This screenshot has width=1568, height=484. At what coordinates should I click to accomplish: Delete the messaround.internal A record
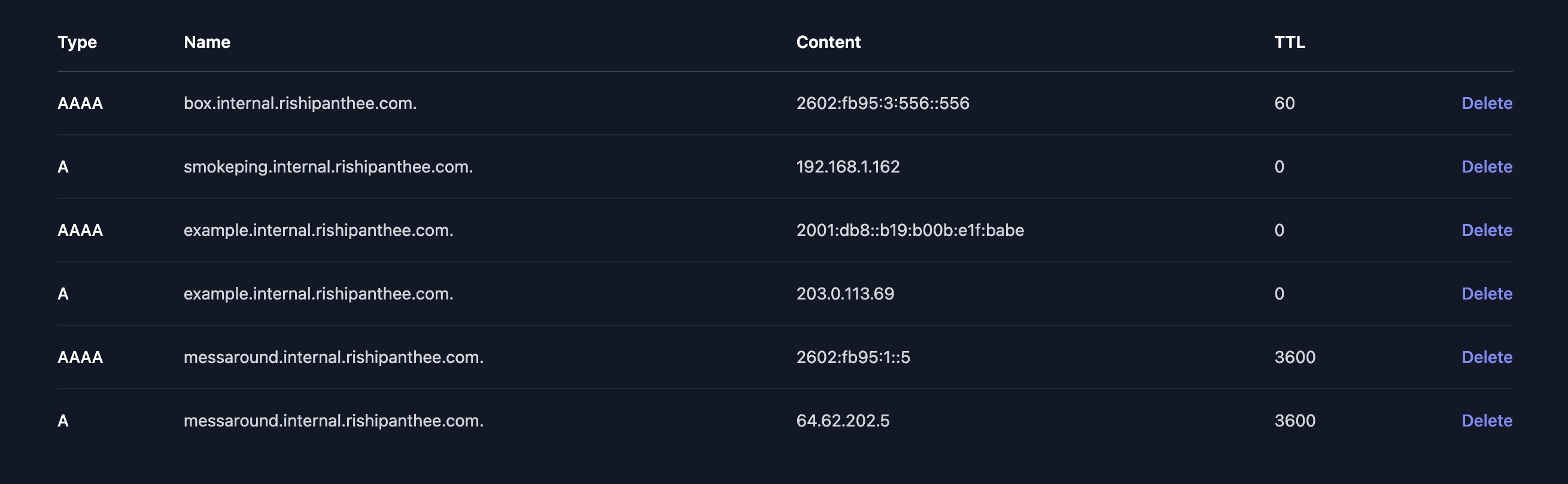point(1487,420)
